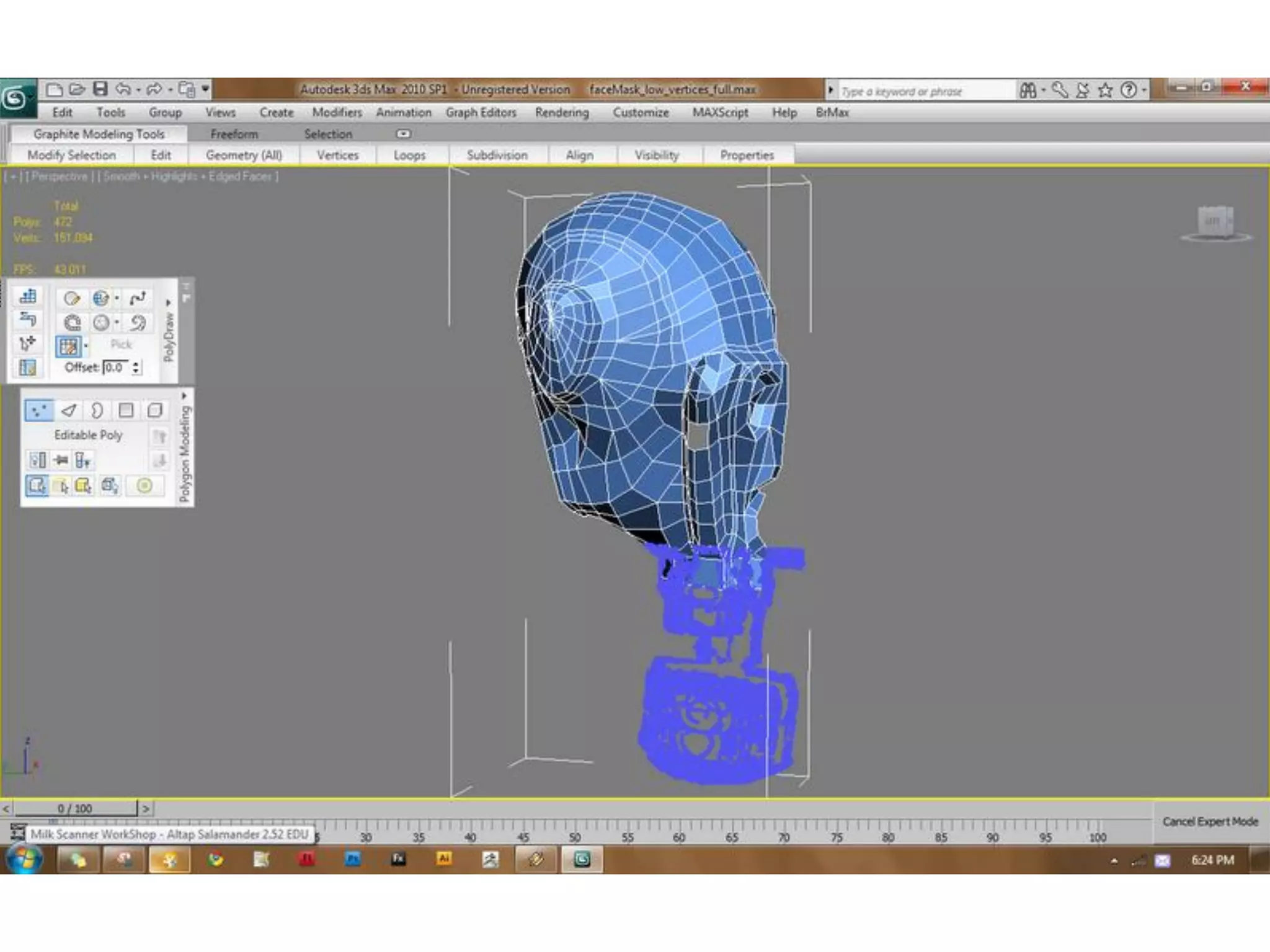1270x952 pixels.
Task: Choose Element sub-object mode
Action: point(154,410)
